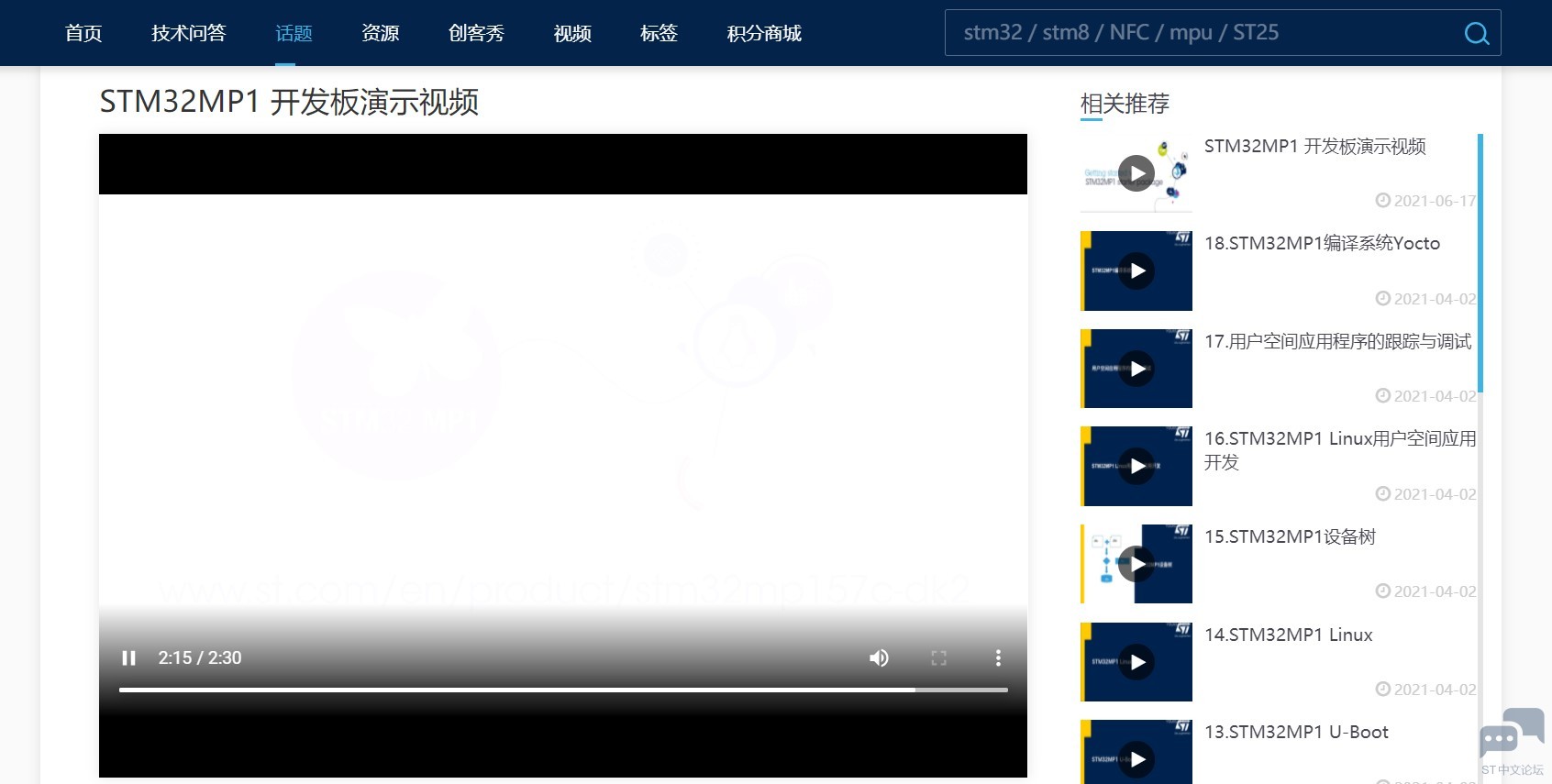The image size is (1552, 784).
Task: Click the recommended list scrollbar thumb
Action: pos(1480,263)
